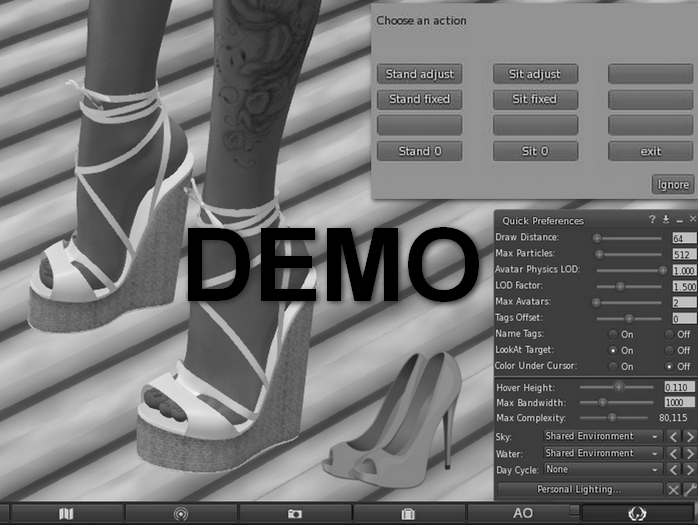Select previous Water preset arrow

[674, 453]
